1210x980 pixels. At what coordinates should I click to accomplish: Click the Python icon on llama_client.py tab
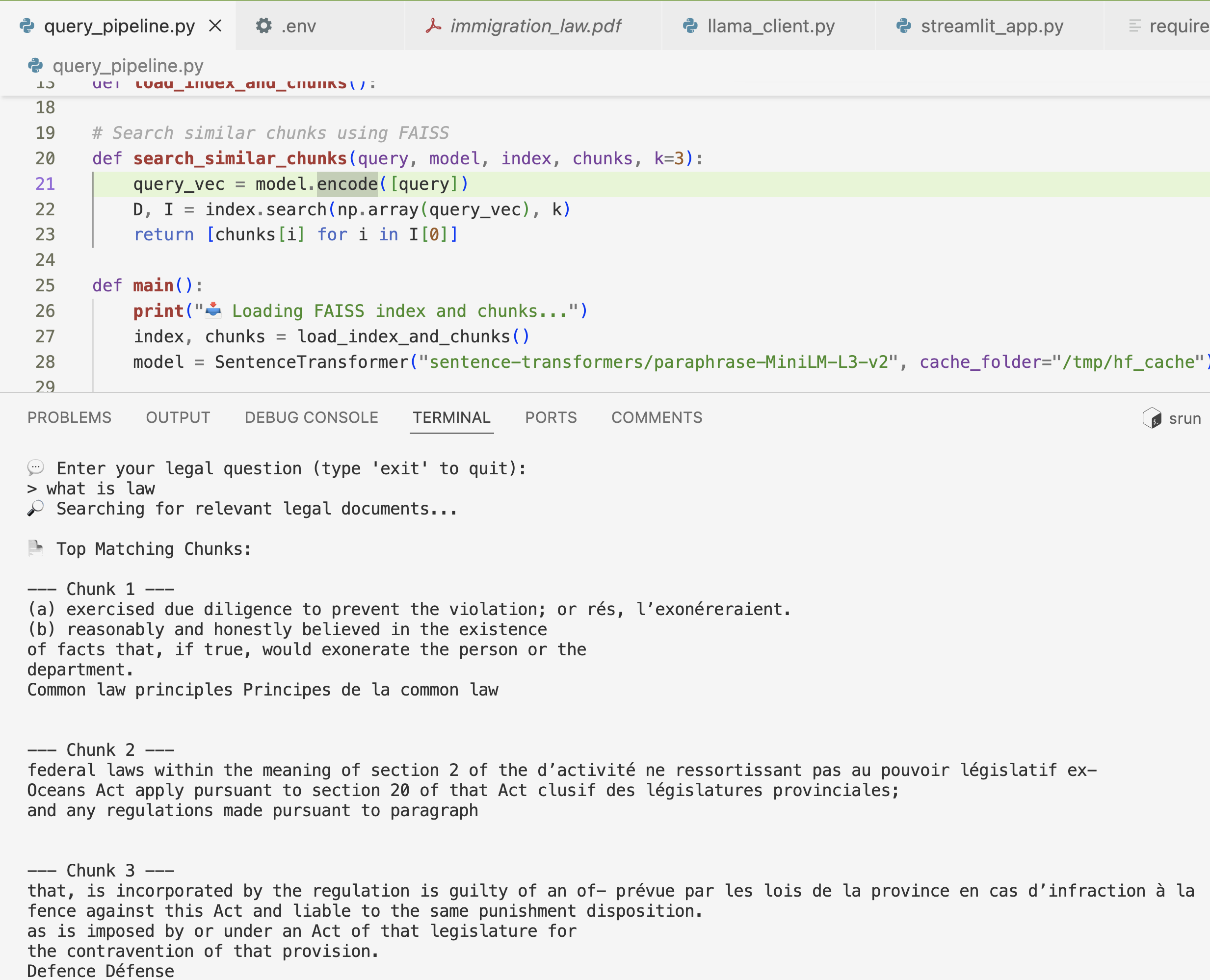point(690,26)
